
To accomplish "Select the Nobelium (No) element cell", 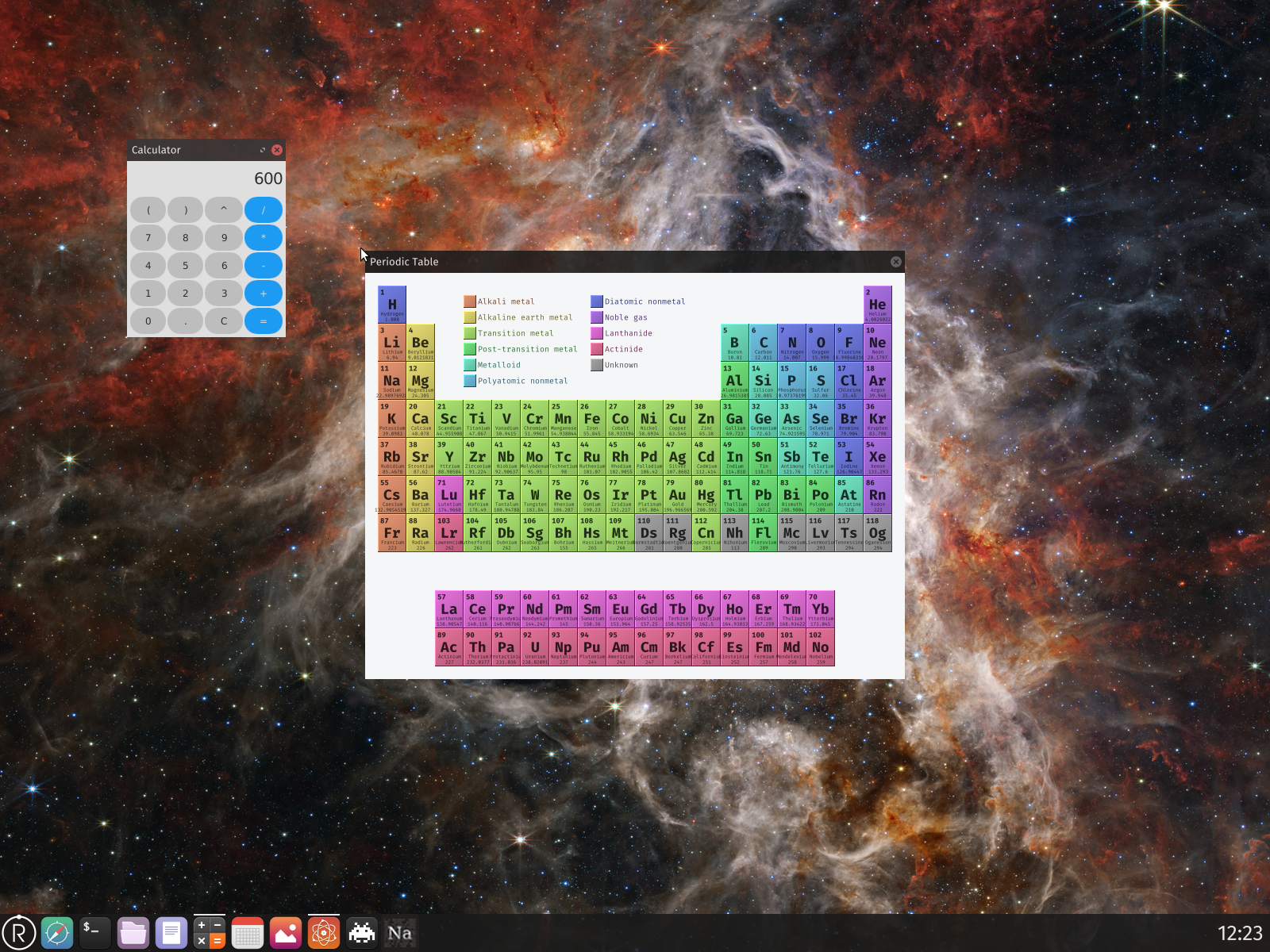I will [821, 647].
